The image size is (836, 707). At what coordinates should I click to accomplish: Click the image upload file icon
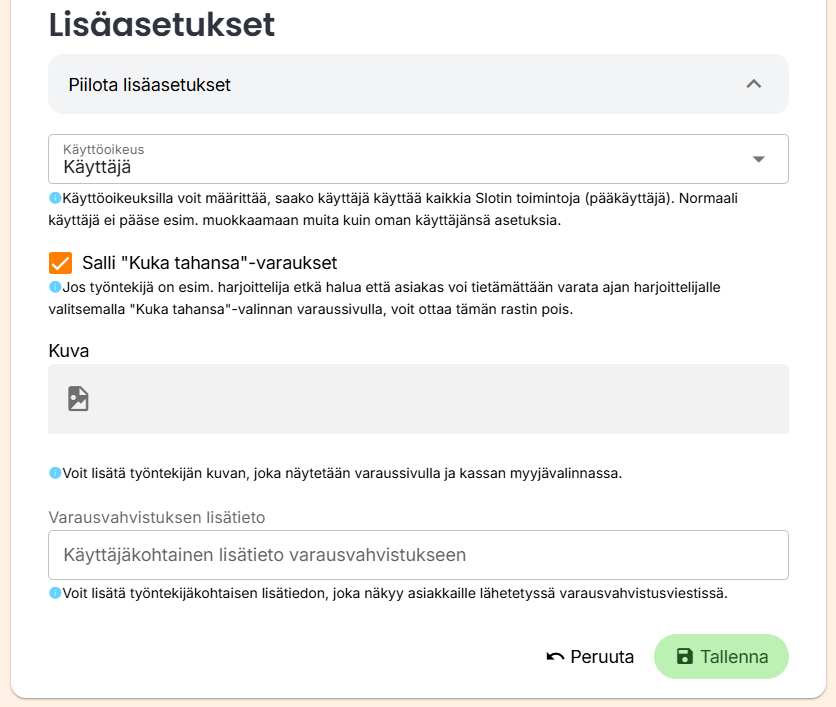(78, 399)
